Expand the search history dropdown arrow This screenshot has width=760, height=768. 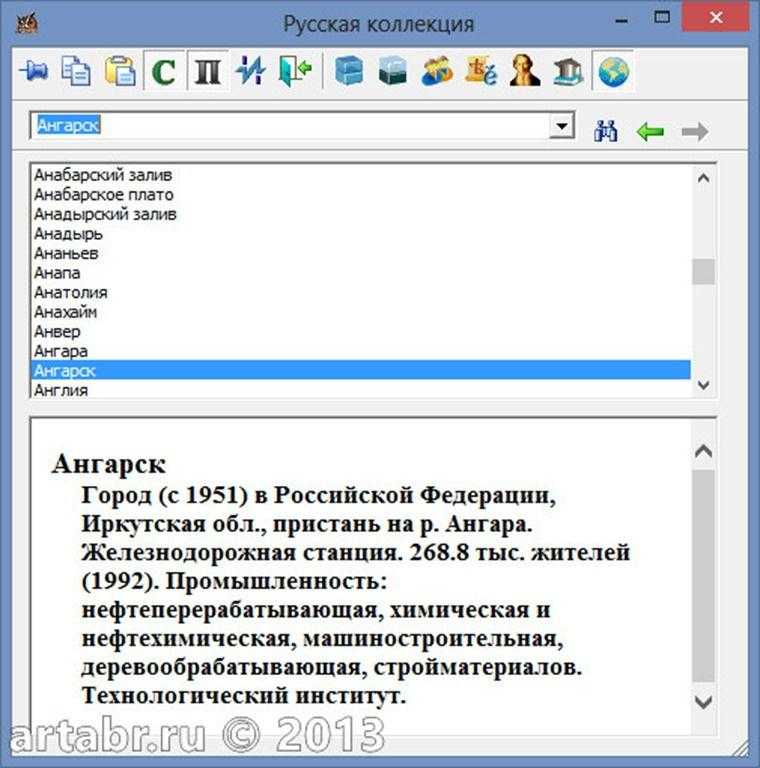point(561,126)
